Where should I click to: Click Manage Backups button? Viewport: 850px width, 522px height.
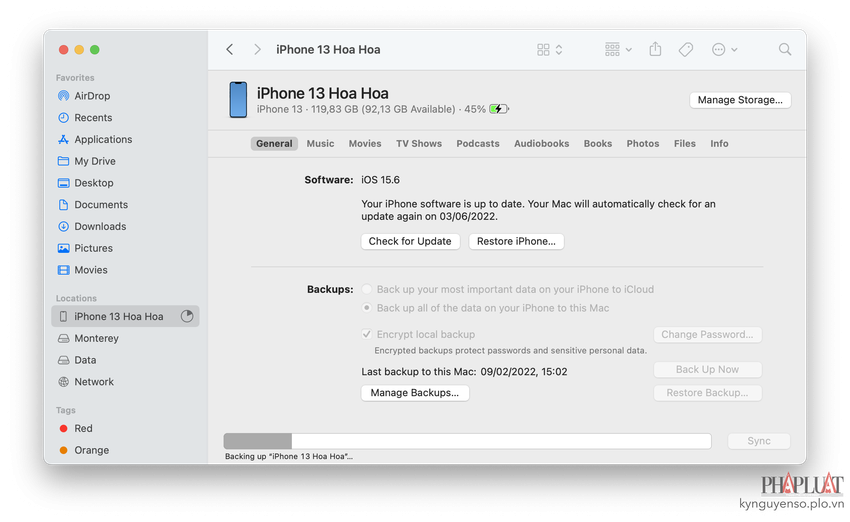(x=415, y=392)
